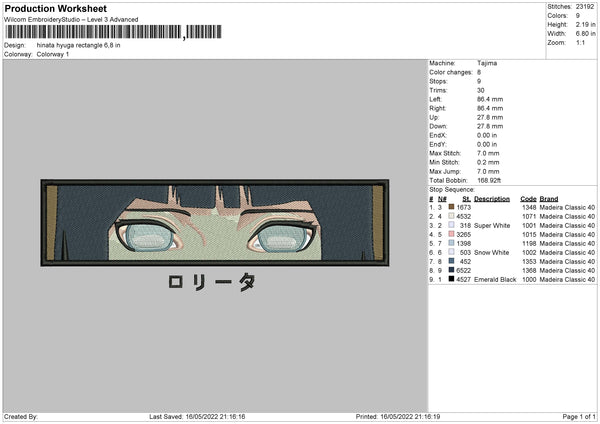Viewport: 600px width, 424px height.
Task: Click the Colors value 9
Action: tap(578, 16)
